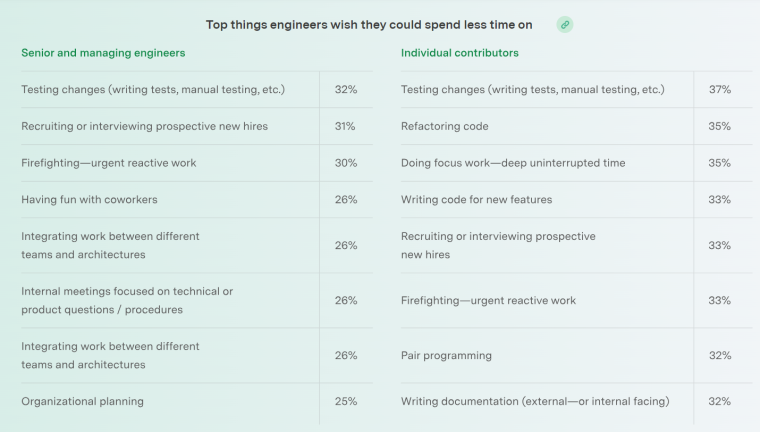Click the 'Having fun with coworkers' row
760x432 pixels.
[89, 199]
